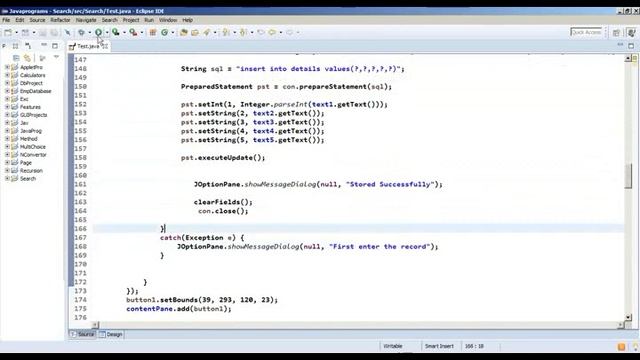This screenshot has width=640, height=360.
Task: Minimize the Package Explorer panel
Action: [x=44, y=45]
